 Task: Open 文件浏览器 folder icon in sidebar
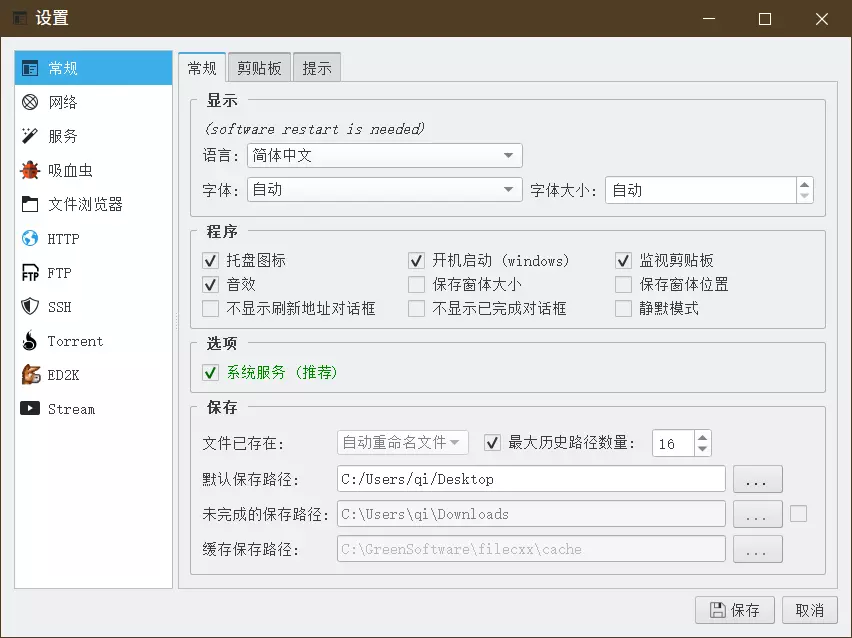coord(30,204)
